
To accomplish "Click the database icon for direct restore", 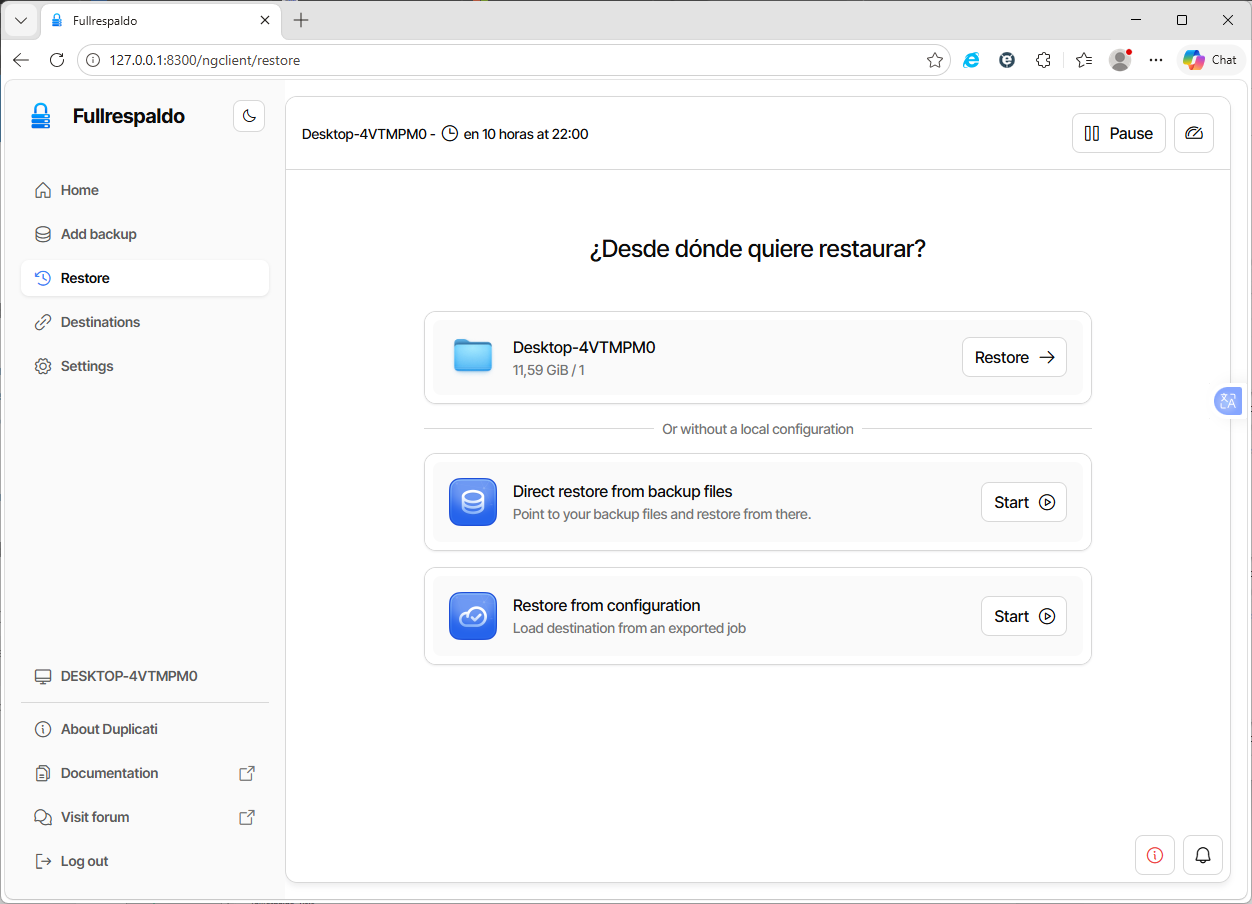I will [473, 502].
